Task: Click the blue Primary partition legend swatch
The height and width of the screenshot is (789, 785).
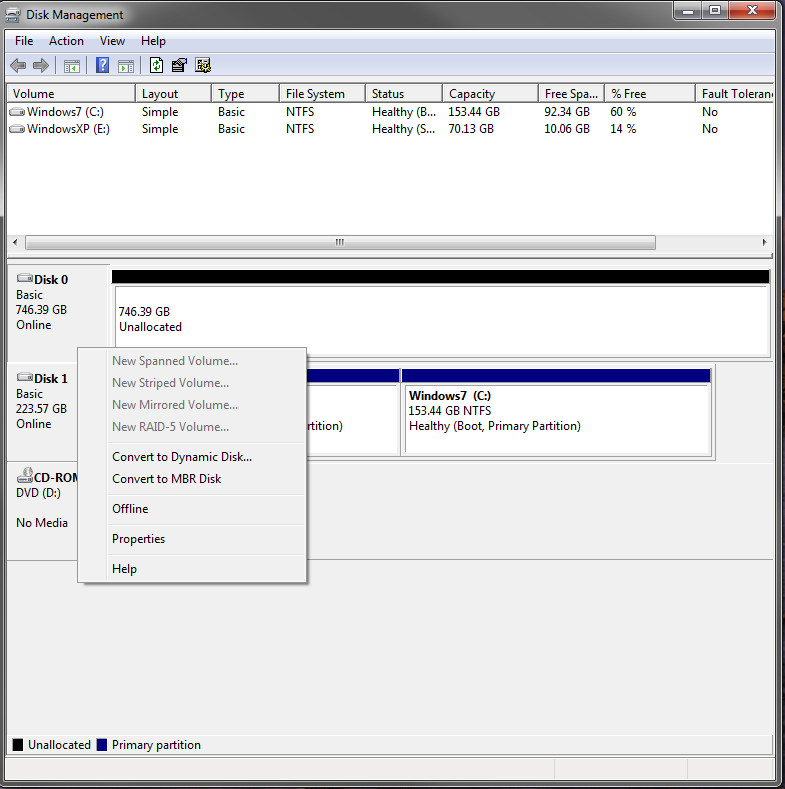Action: point(102,745)
